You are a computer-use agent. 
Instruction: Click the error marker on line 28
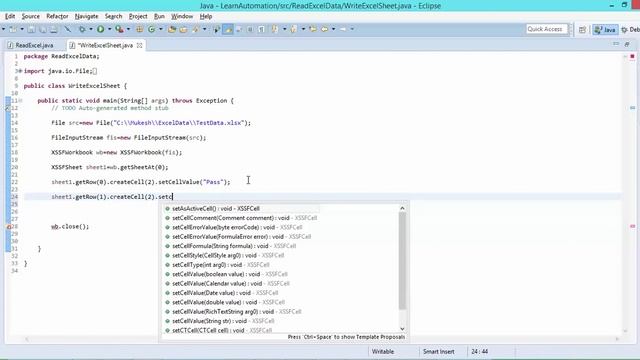click(x=8, y=227)
